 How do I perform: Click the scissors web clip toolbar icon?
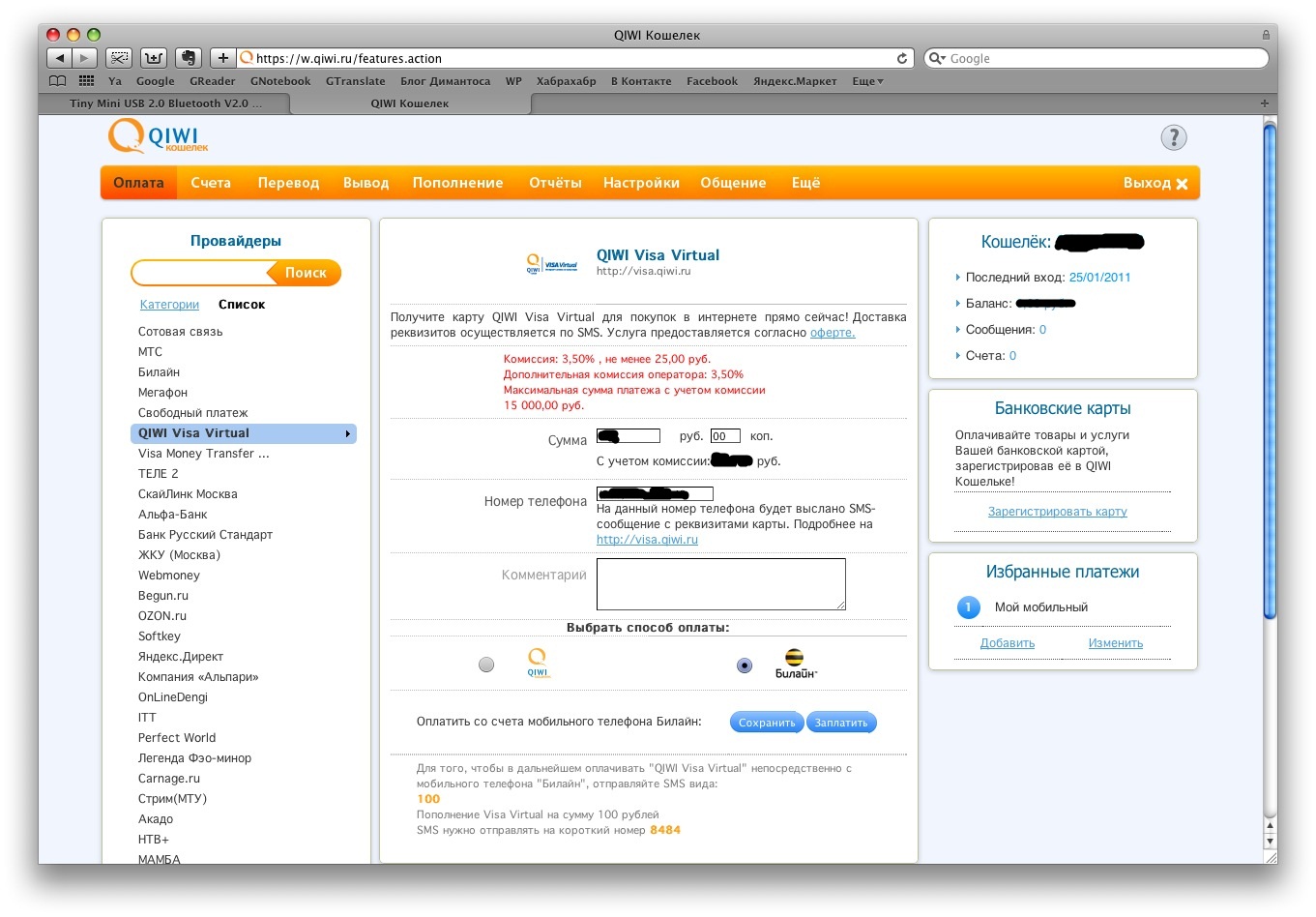tap(119, 58)
